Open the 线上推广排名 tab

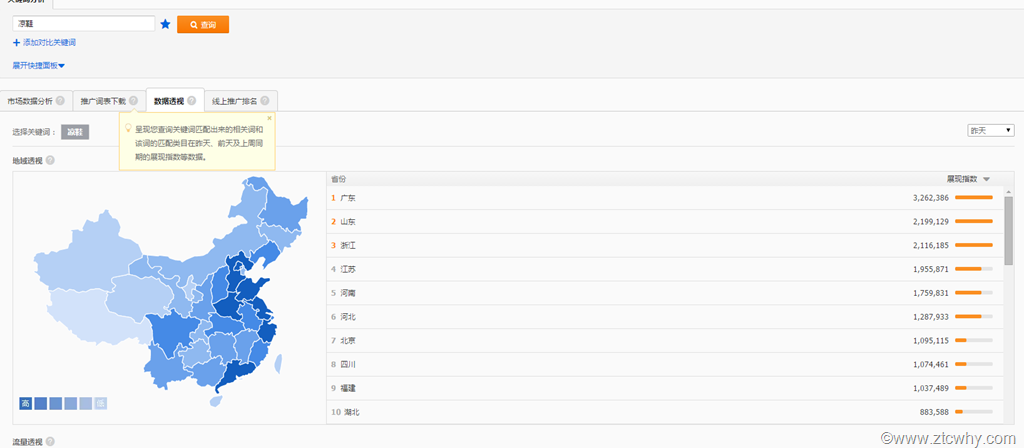pyautogui.click(x=234, y=101)
